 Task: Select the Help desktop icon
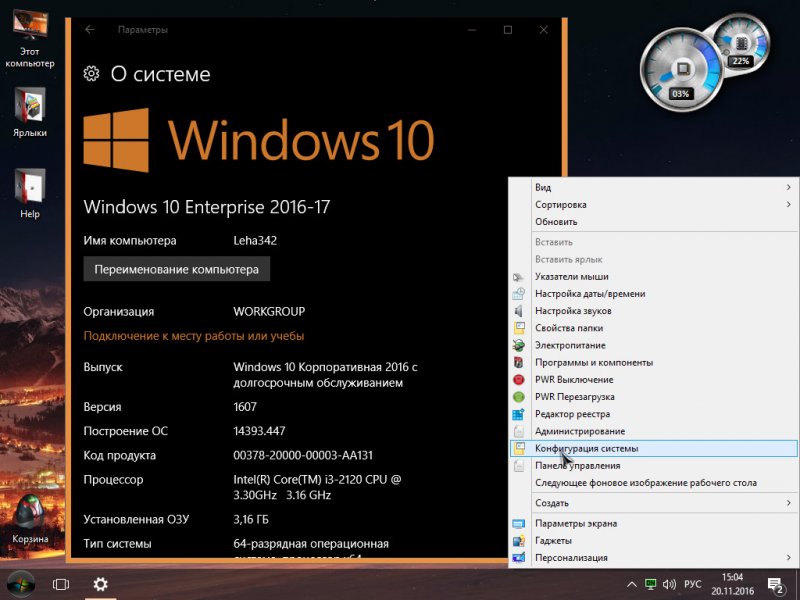pos(30,193)
